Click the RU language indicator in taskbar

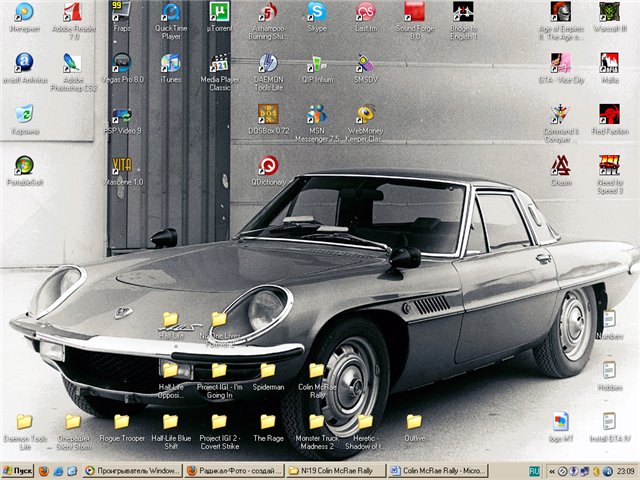(x=533, y=470)
